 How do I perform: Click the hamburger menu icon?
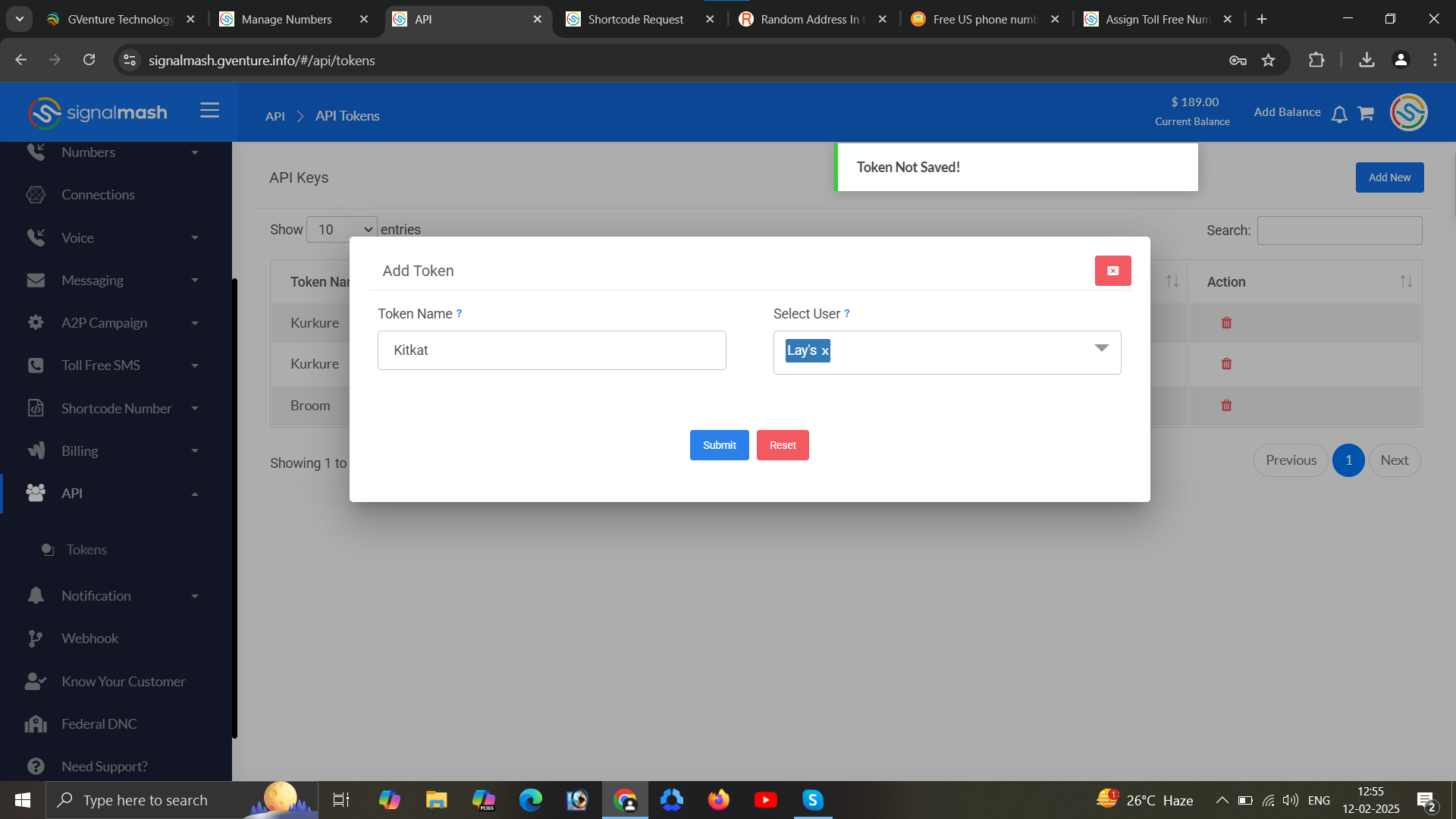pyautogui.click(x=209, y=111)
